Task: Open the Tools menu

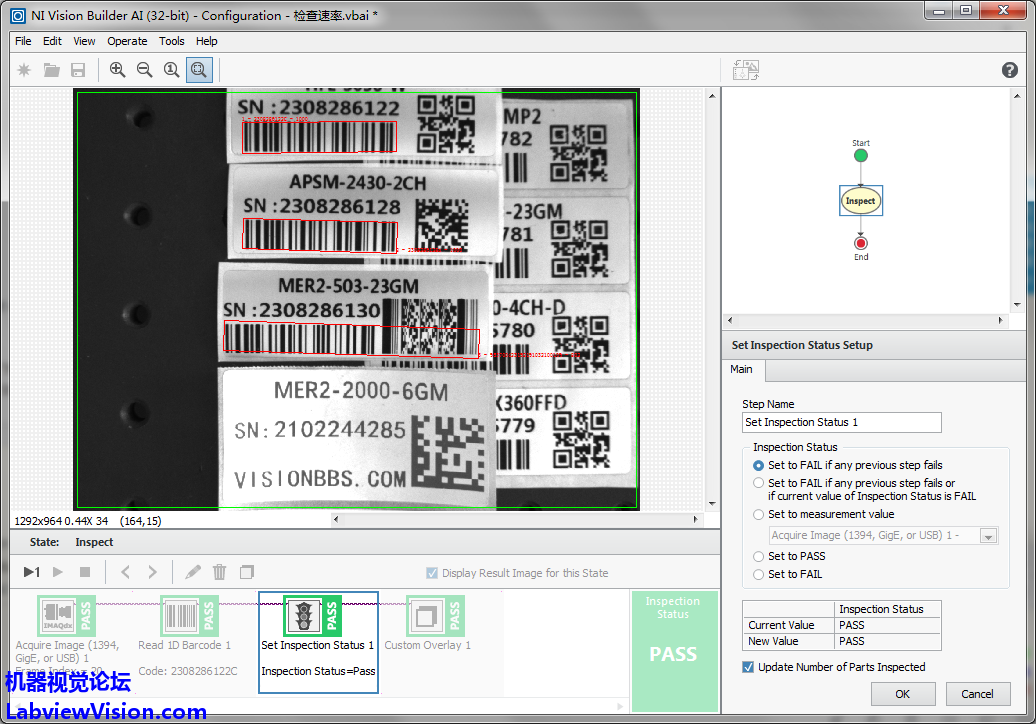Action: tap(172, 41)
